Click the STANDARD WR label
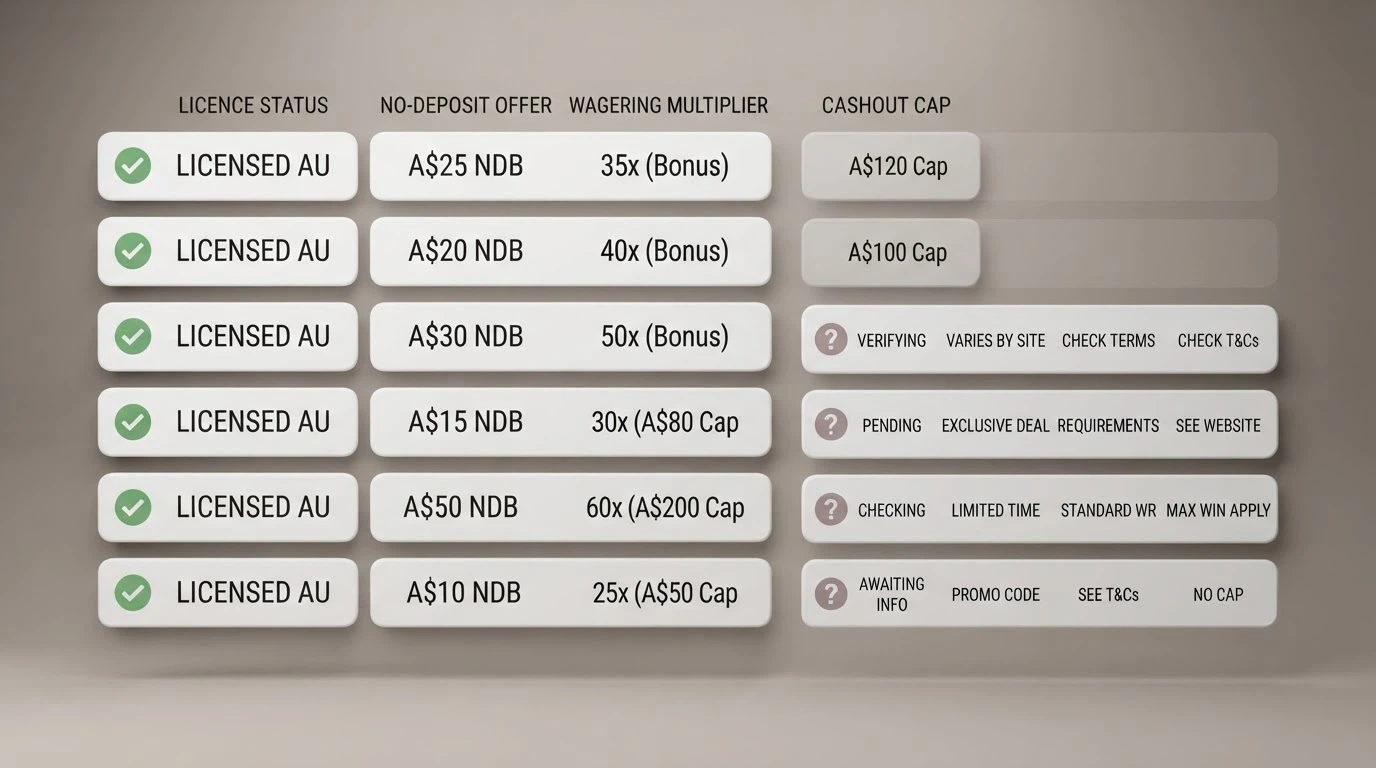The height and width of the screenshot is (768, 1376). (1108, 511)
